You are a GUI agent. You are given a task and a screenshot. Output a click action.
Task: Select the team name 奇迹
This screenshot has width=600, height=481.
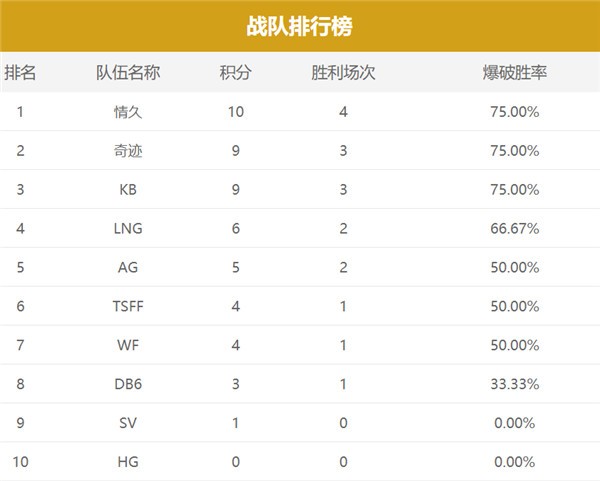coord(128,151)
